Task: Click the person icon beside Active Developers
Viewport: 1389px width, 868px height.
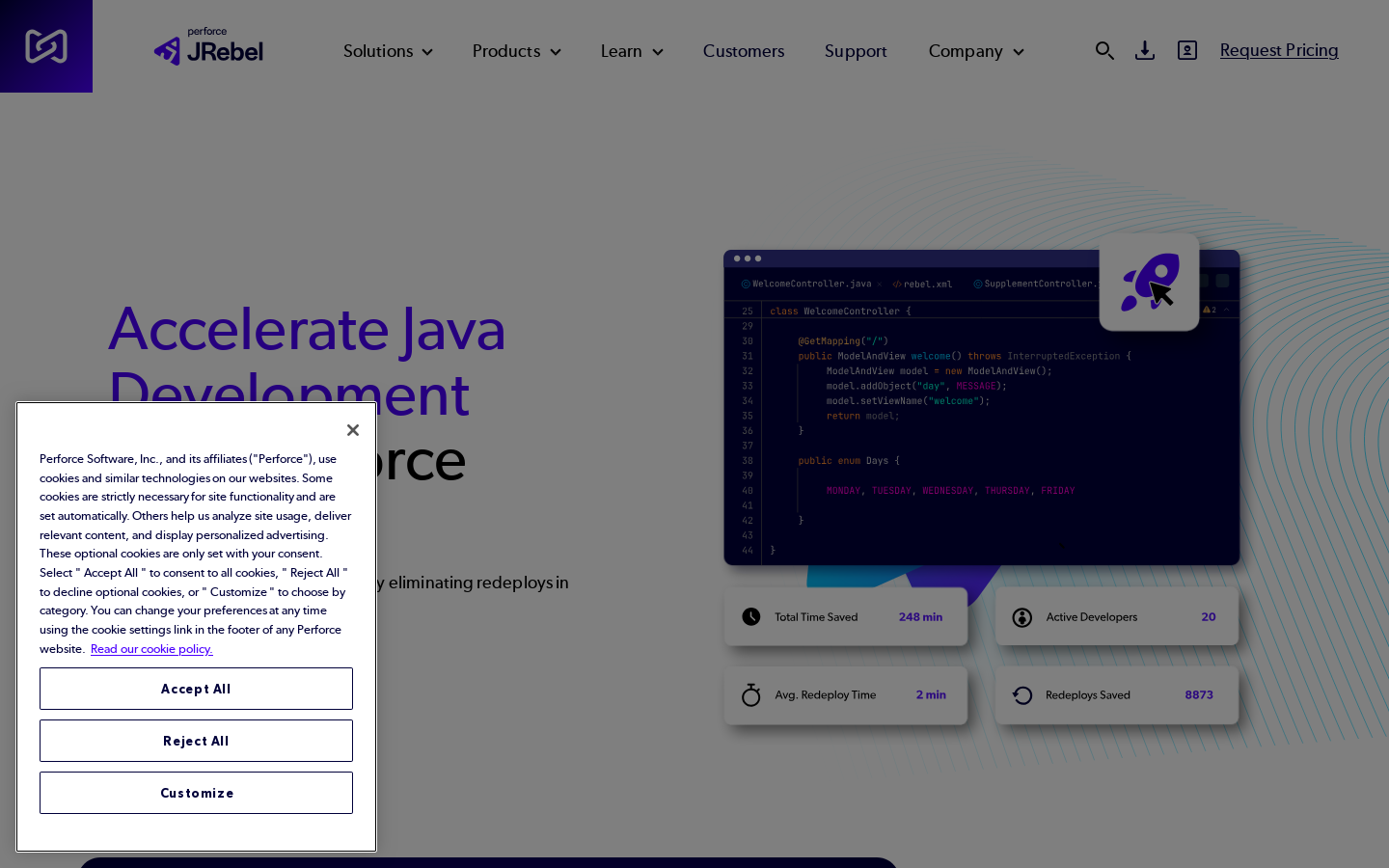Action: (1022, 617)
